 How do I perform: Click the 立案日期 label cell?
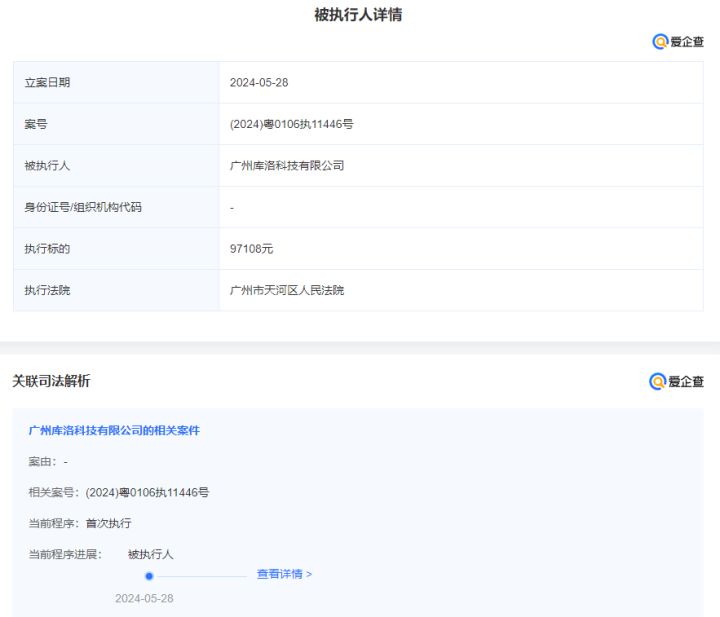pos(47,83)
